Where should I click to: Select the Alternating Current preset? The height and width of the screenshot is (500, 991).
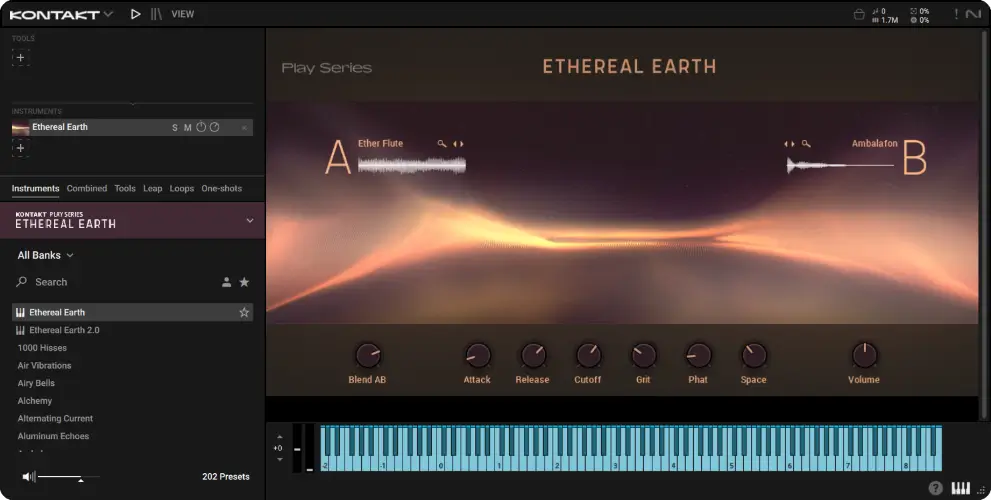point(55,418)
